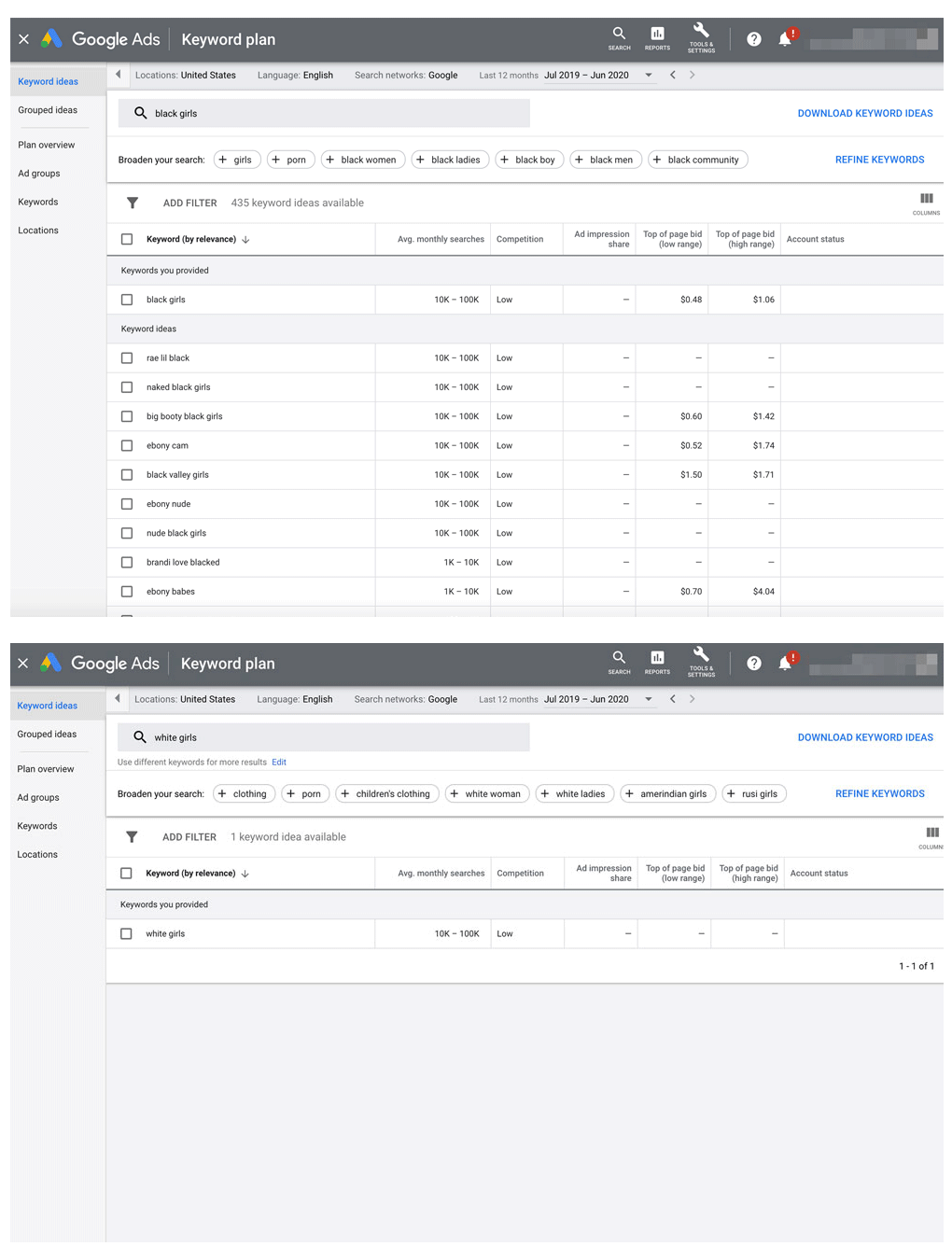Open Plan overview in black girls plan sidebar
This screenshot has height=1260, width=952.
tap(47, 145)
